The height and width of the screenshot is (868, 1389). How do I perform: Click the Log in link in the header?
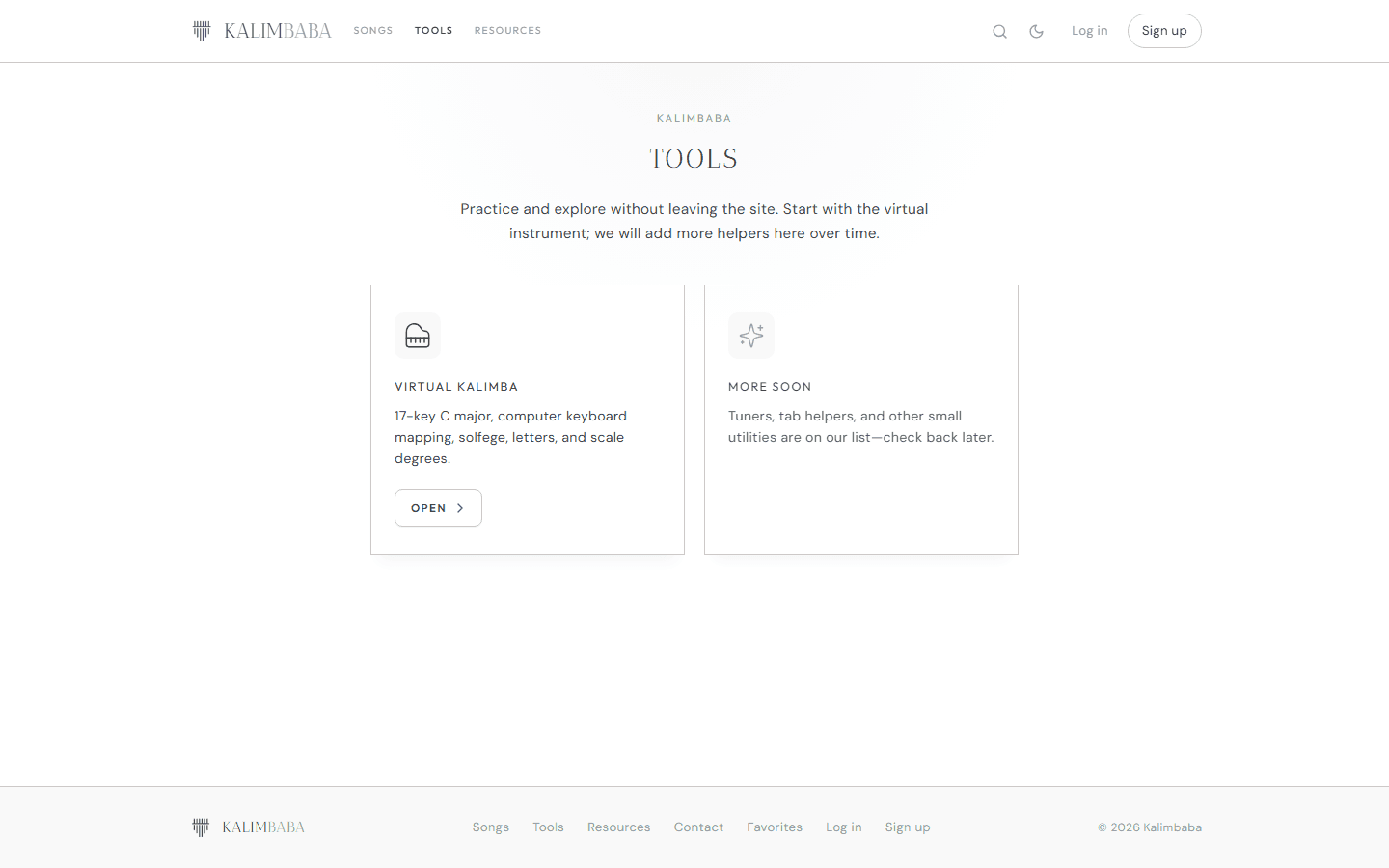[x=1090, y=31]
